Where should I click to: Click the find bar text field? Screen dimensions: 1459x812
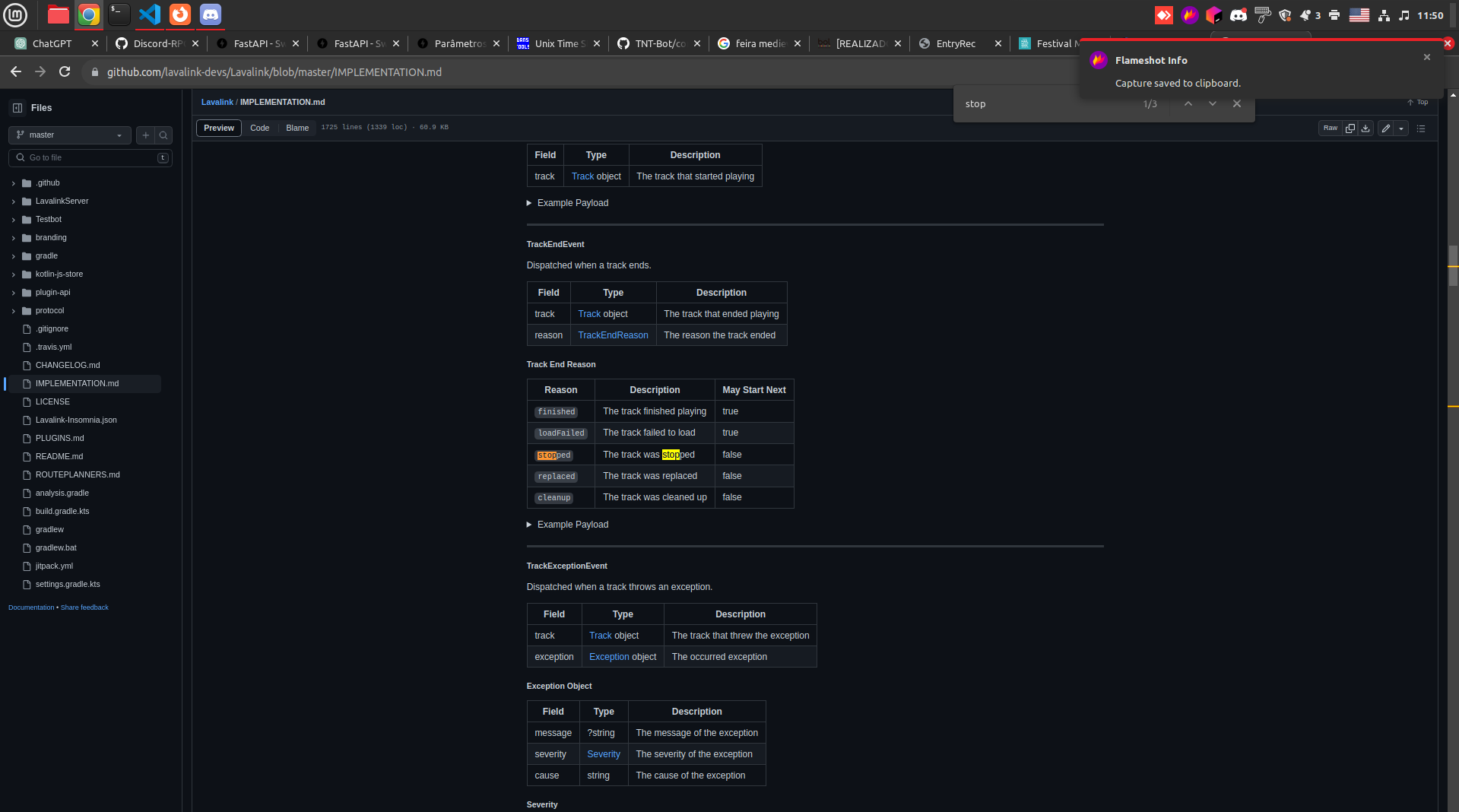tap(1049, 104)
